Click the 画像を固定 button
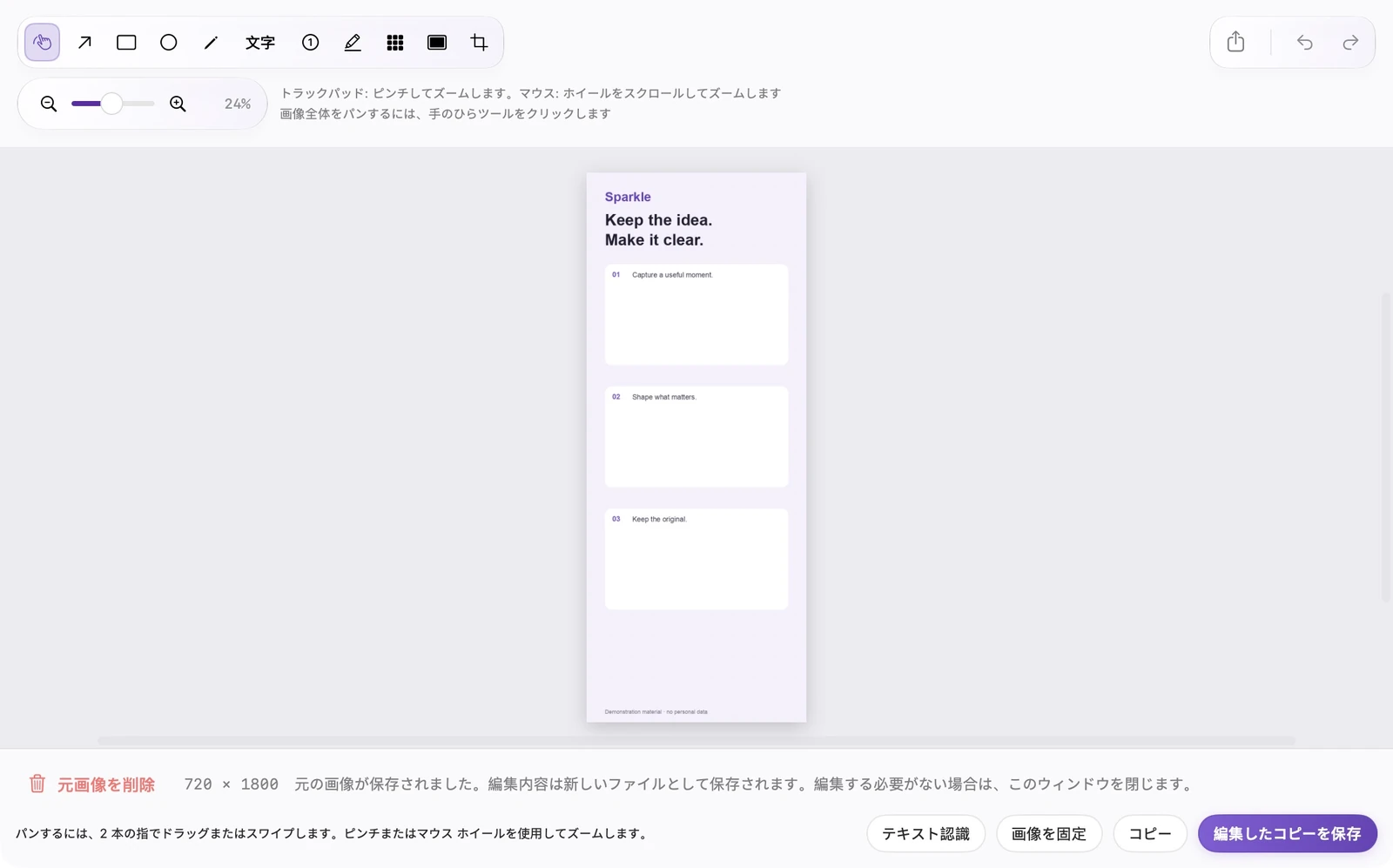The image size is (1393, 868). 1049,834
